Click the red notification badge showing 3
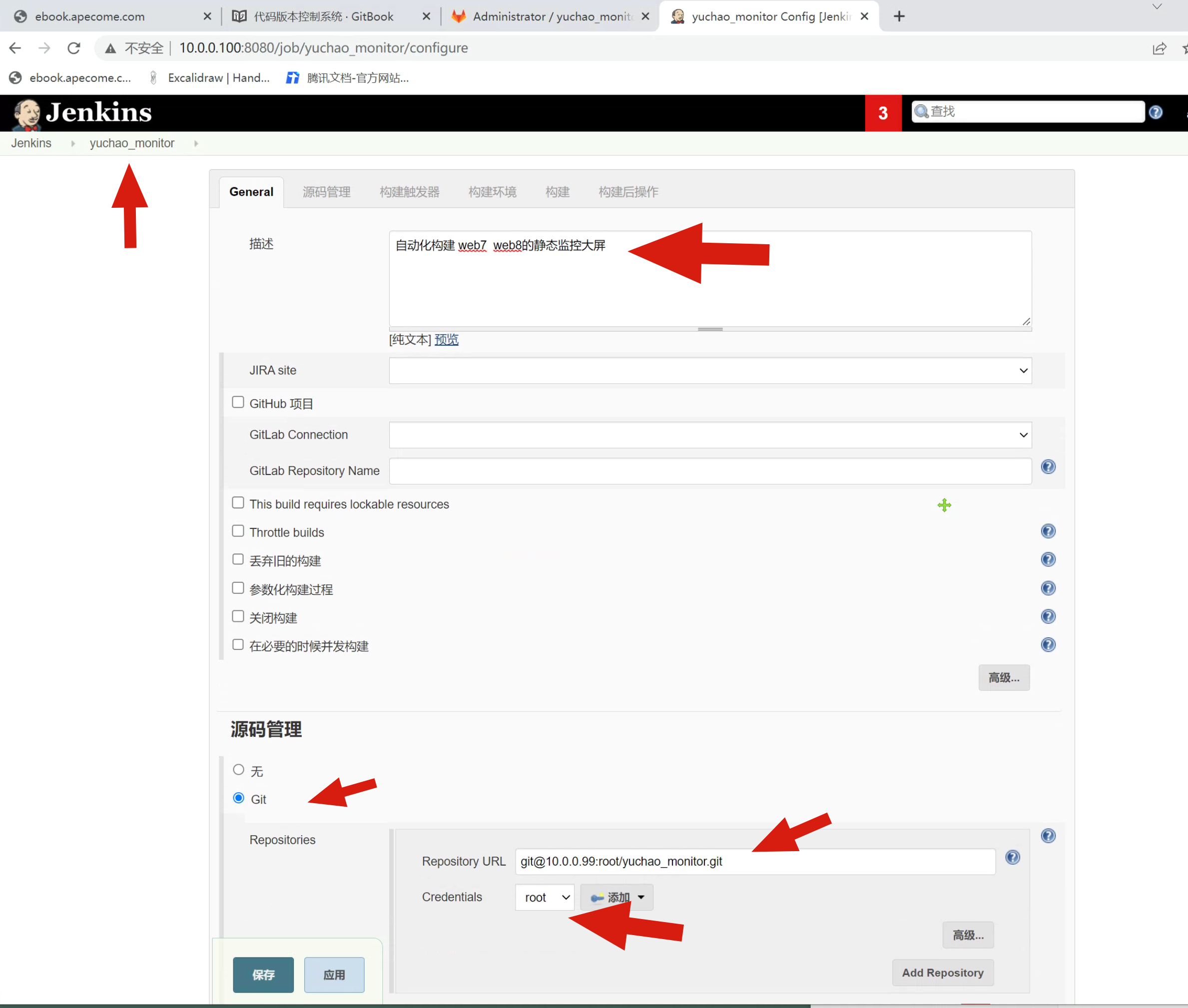1188x1008 pixels. point(882,113)
